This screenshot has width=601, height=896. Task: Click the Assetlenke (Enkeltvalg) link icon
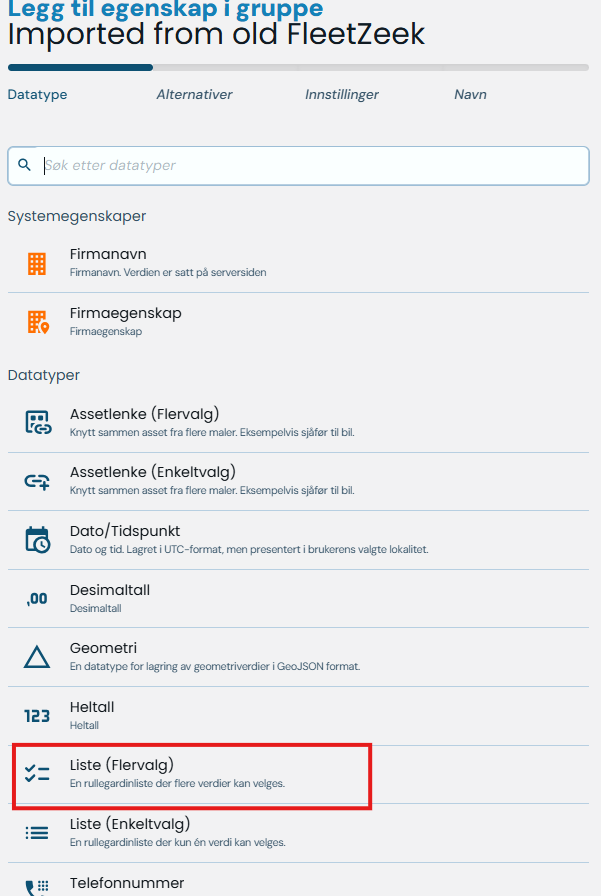point(37,481)
